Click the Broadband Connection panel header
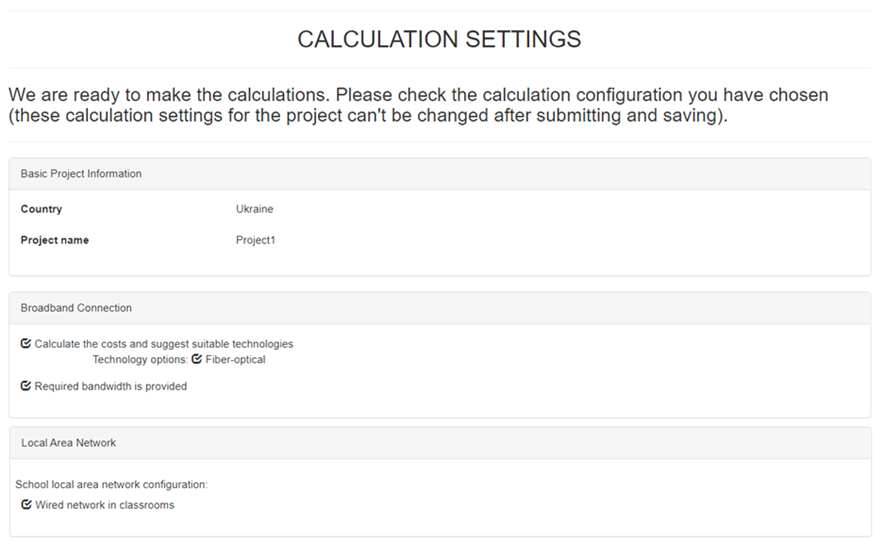 click(x=76, y=308)
